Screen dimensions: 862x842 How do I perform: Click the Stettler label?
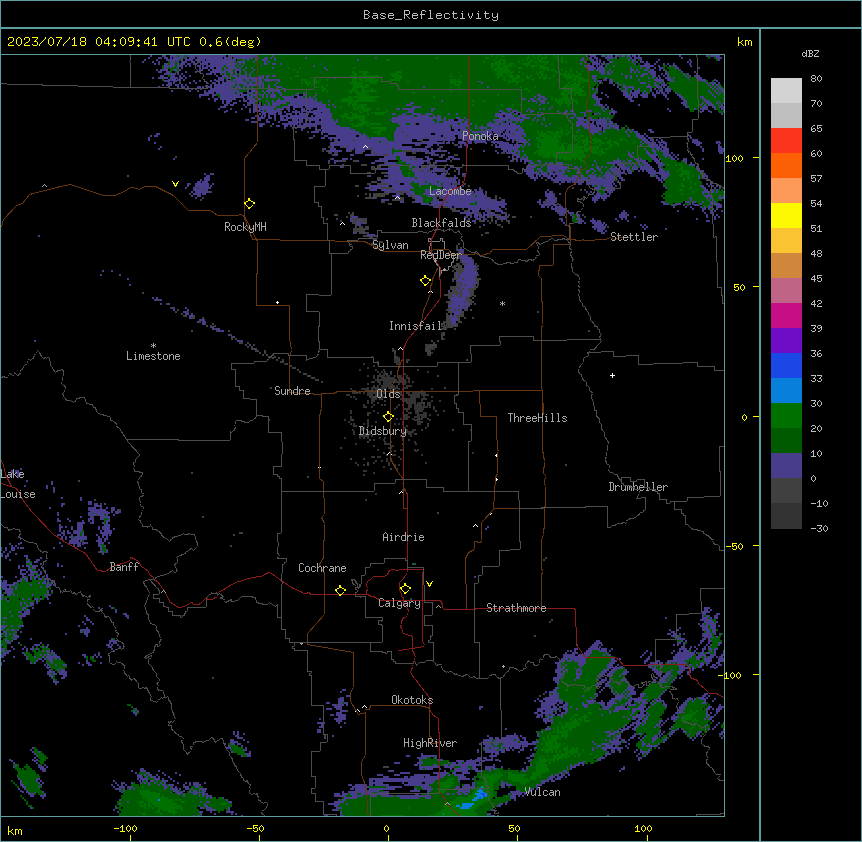[x=634, y=237]
